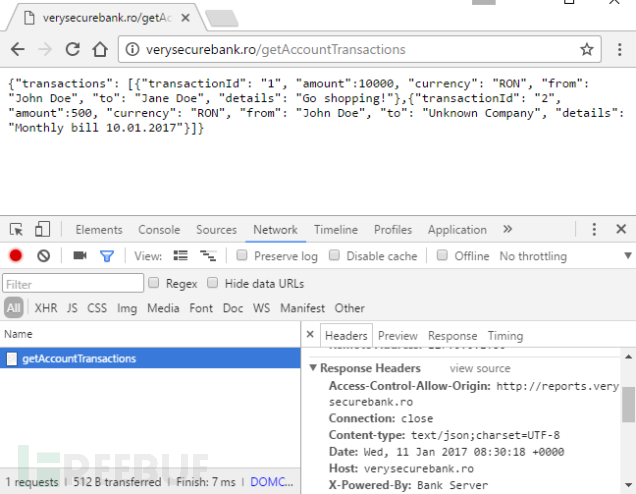
Task: Enable the Preserve log checkbox
Action: (242, 255)
